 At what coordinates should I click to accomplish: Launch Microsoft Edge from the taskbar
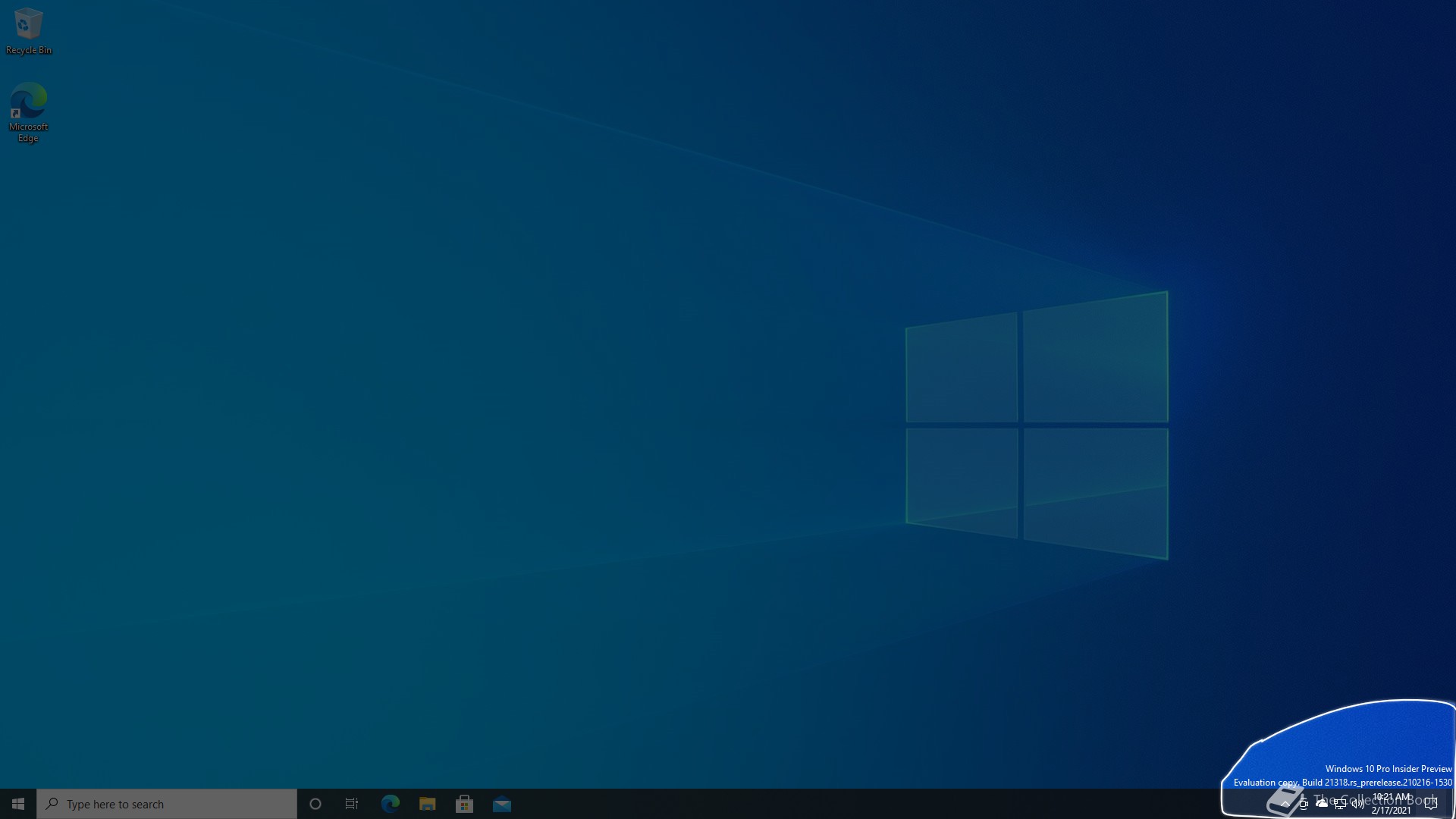(390, 804)
